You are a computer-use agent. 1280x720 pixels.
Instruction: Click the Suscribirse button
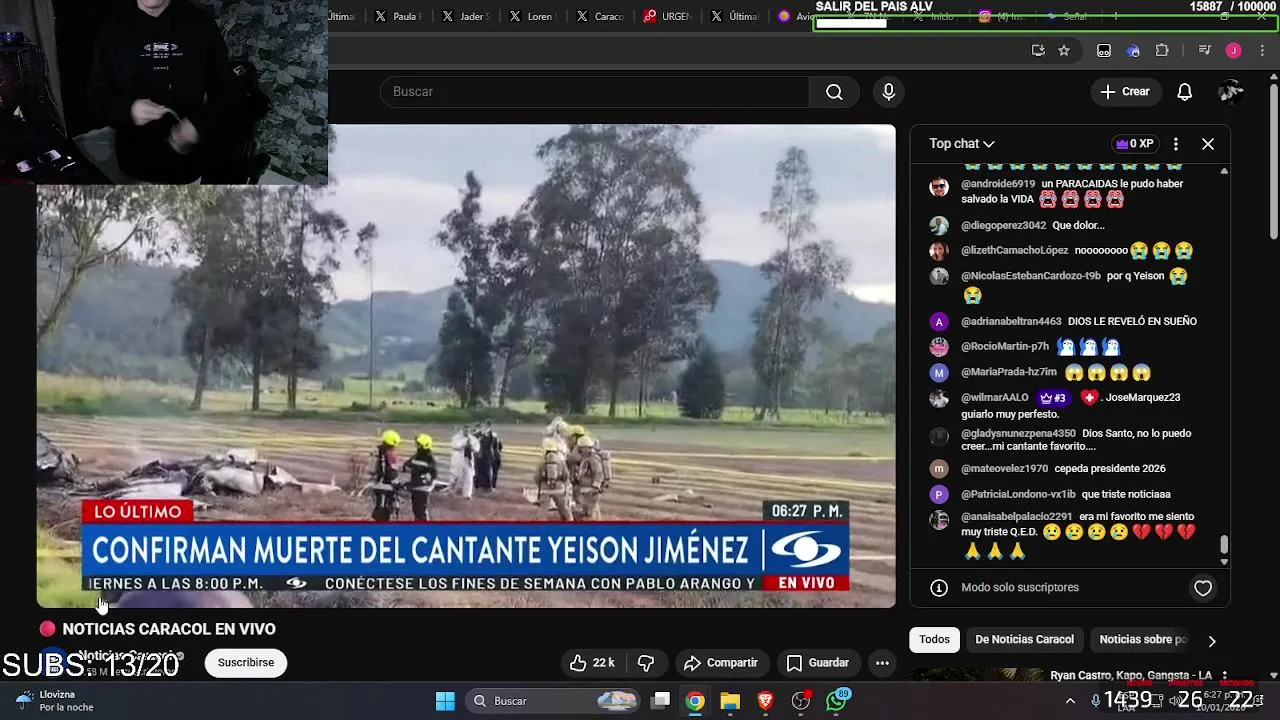click(x=246, y=663)
